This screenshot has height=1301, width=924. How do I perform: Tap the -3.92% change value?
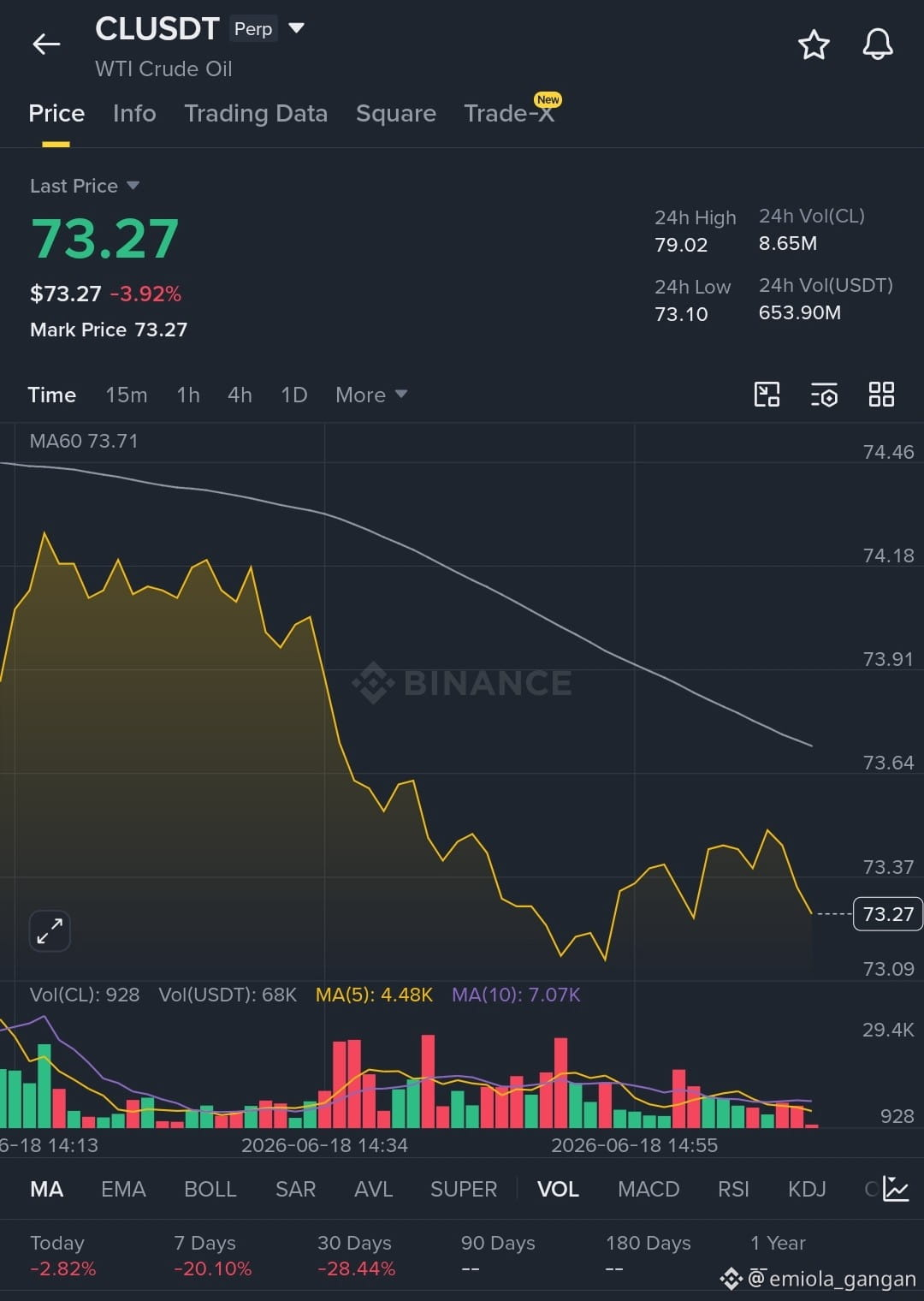pos(145,294)
